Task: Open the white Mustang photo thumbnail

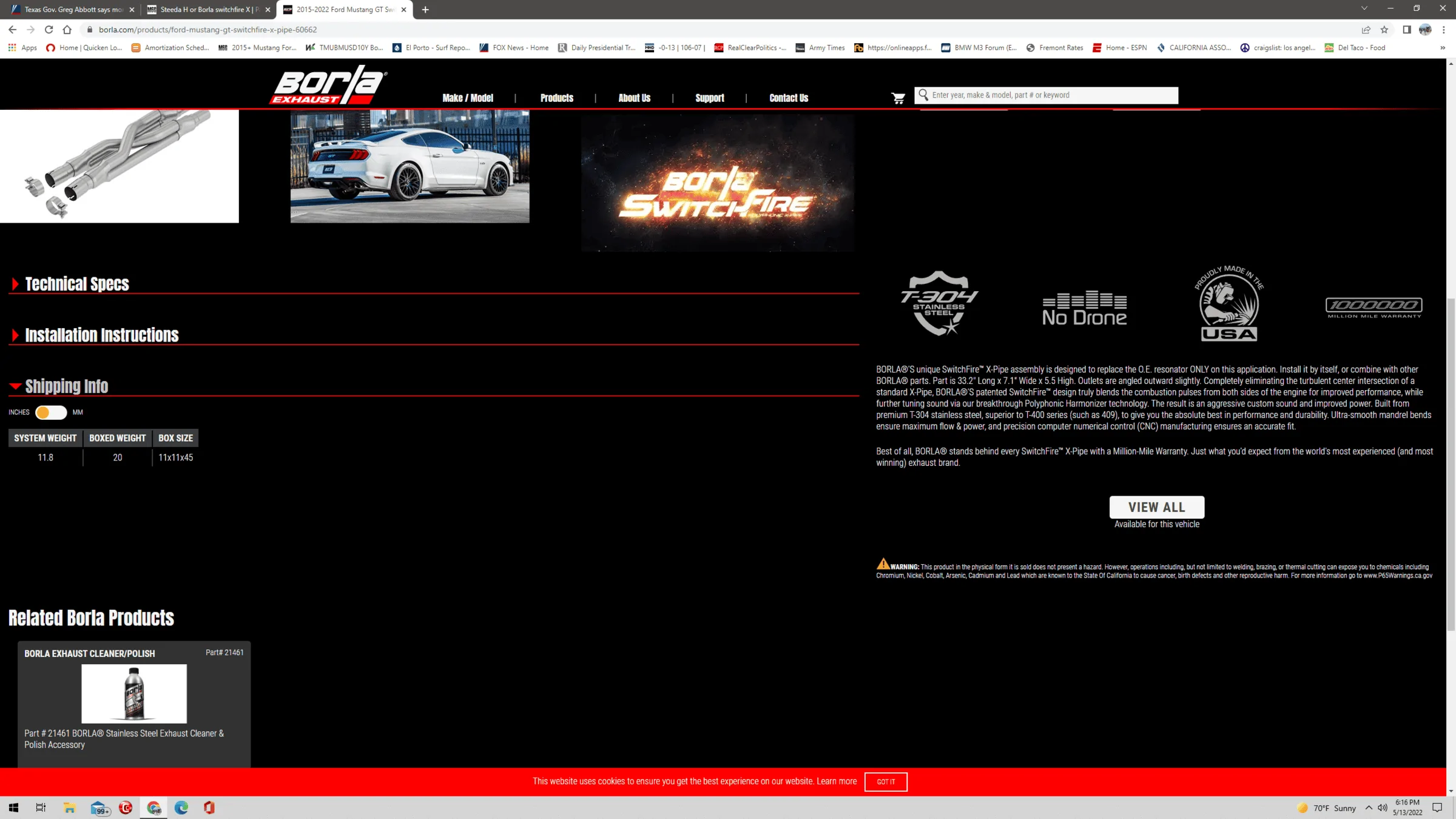Action: click(409, 166)
